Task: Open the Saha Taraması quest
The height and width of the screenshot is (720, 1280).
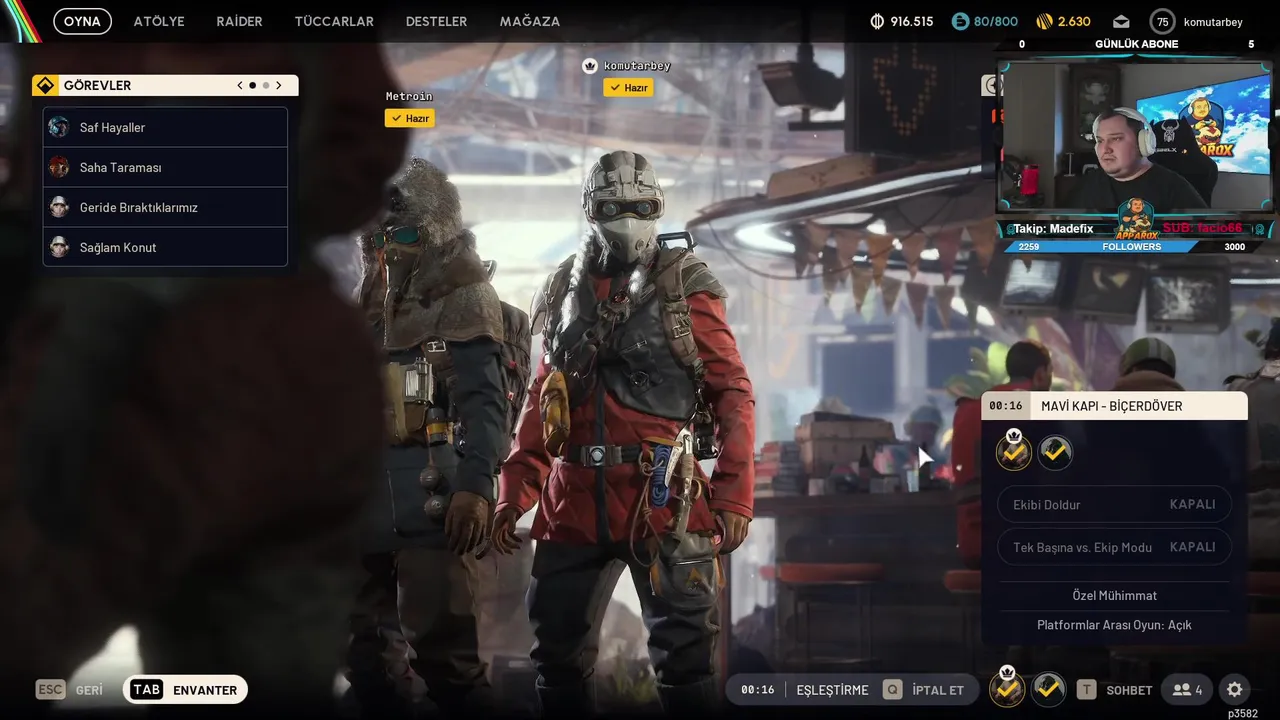Action: click(x=165, y=167)
